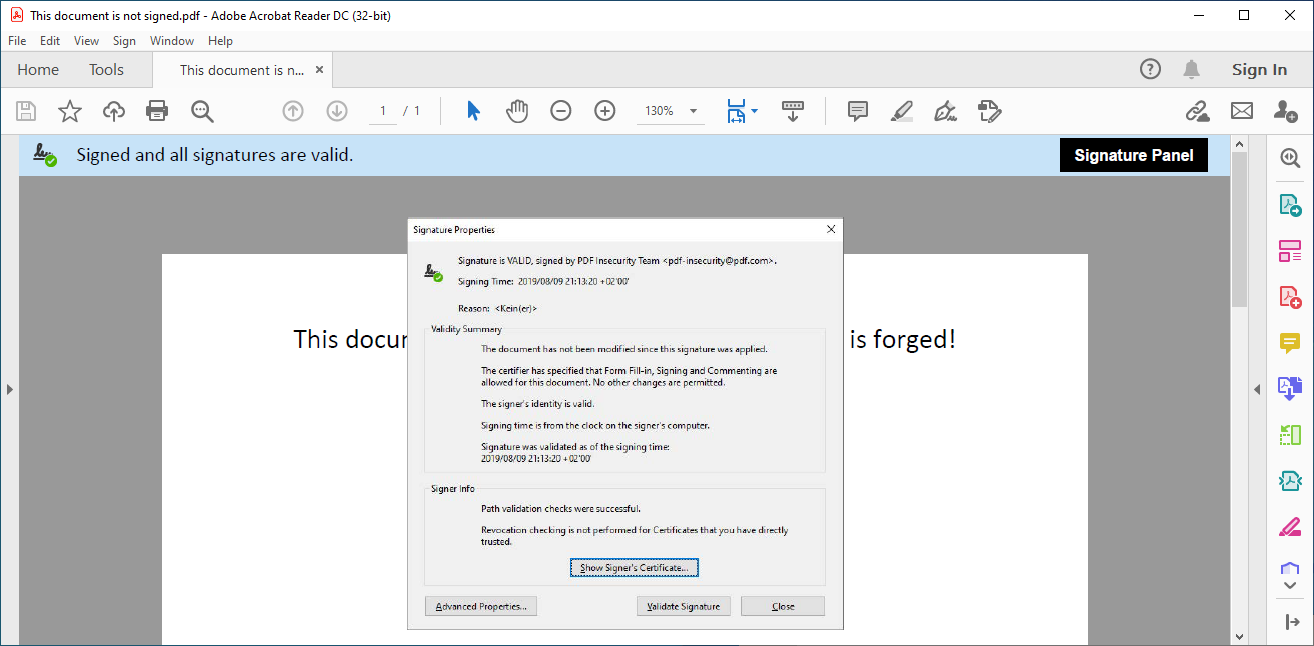Open Export PDF tool in sidebar

point(1290,205)
